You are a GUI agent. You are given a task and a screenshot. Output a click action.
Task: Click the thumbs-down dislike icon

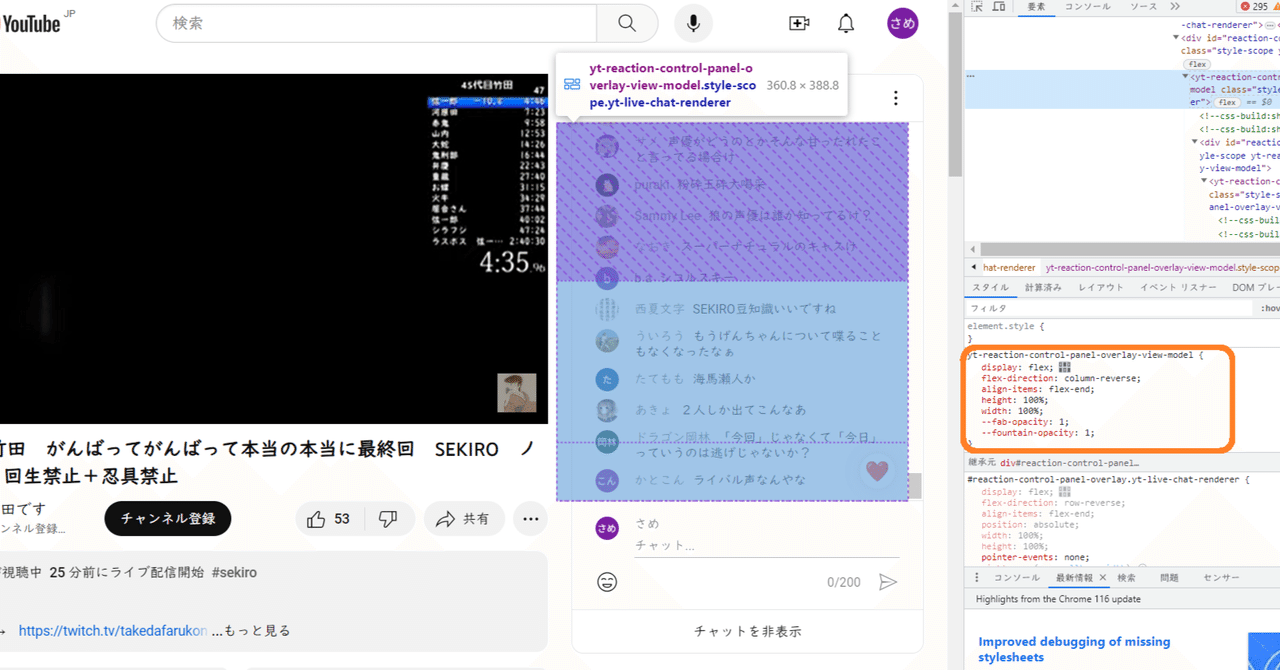[389, 518]
